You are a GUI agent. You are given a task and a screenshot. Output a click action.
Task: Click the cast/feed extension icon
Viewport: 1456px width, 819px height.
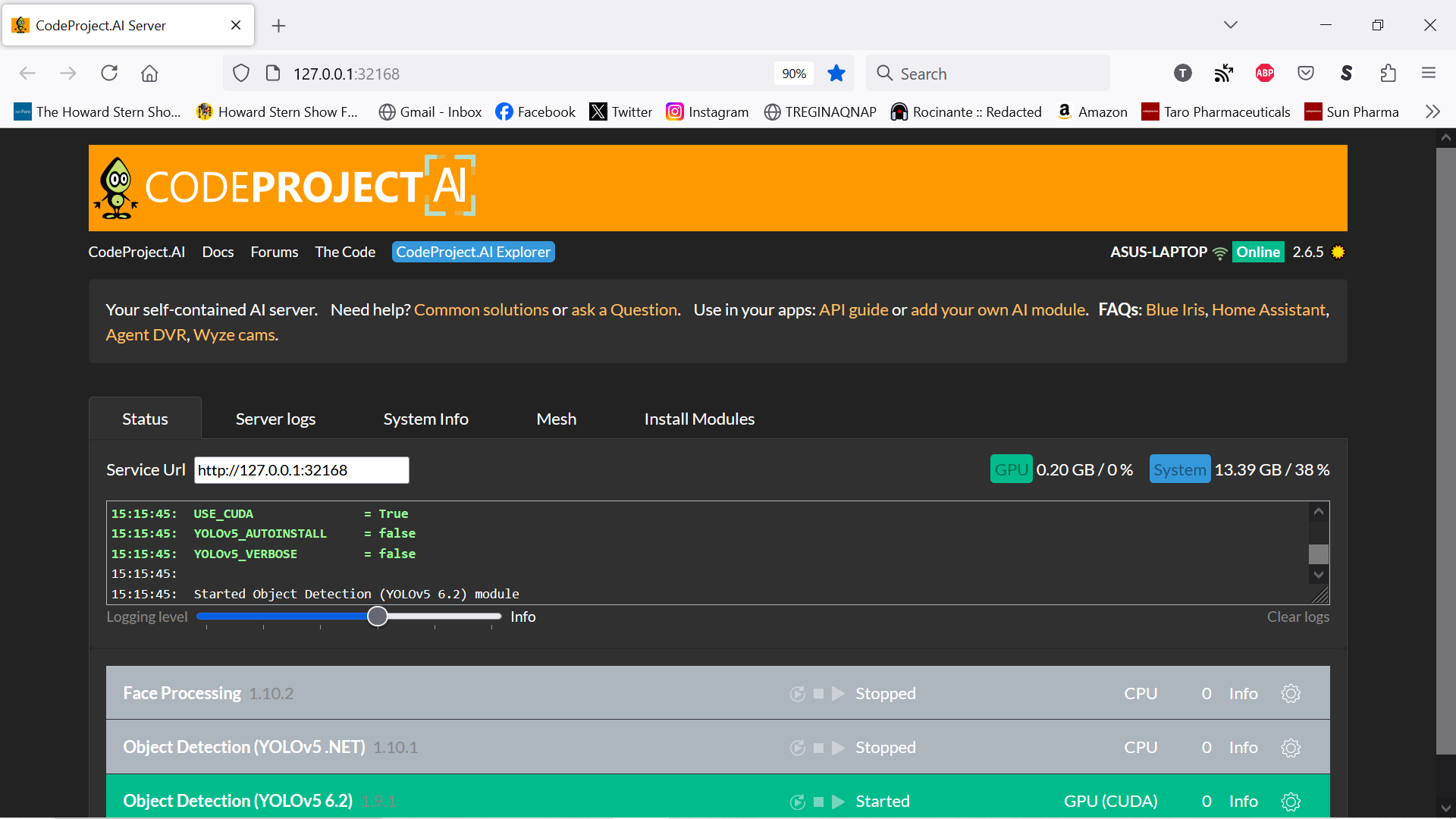1224,73
